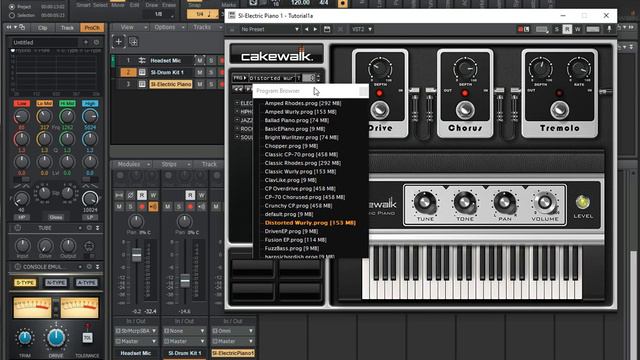Select Chopper.prog in Program Browser
Image resolution: width=640 pixels, height=360 pixels.
tap(291, 146)
